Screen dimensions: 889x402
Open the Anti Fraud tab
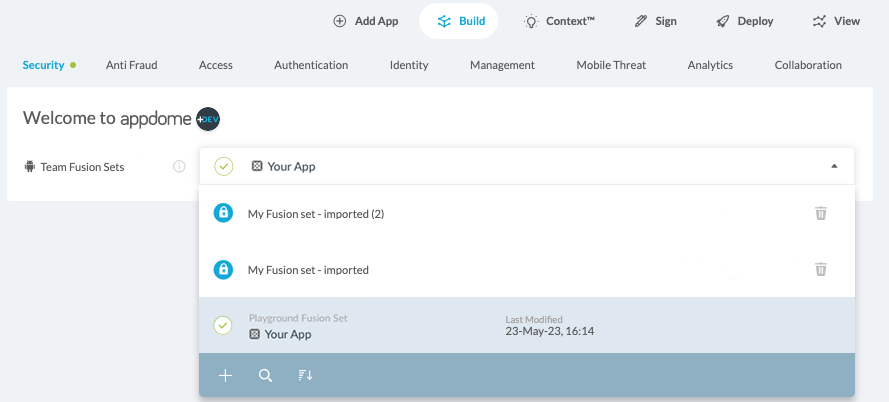(131, 65)
